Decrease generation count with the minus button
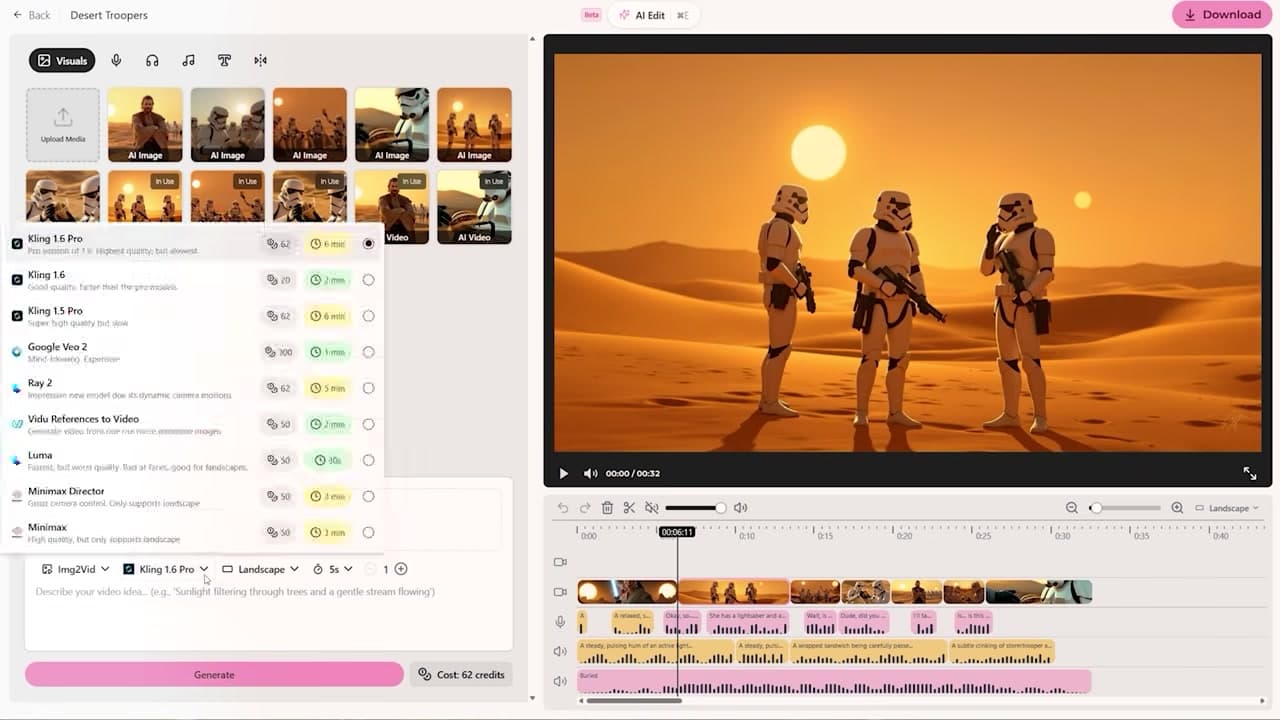 tap(370, 569)
